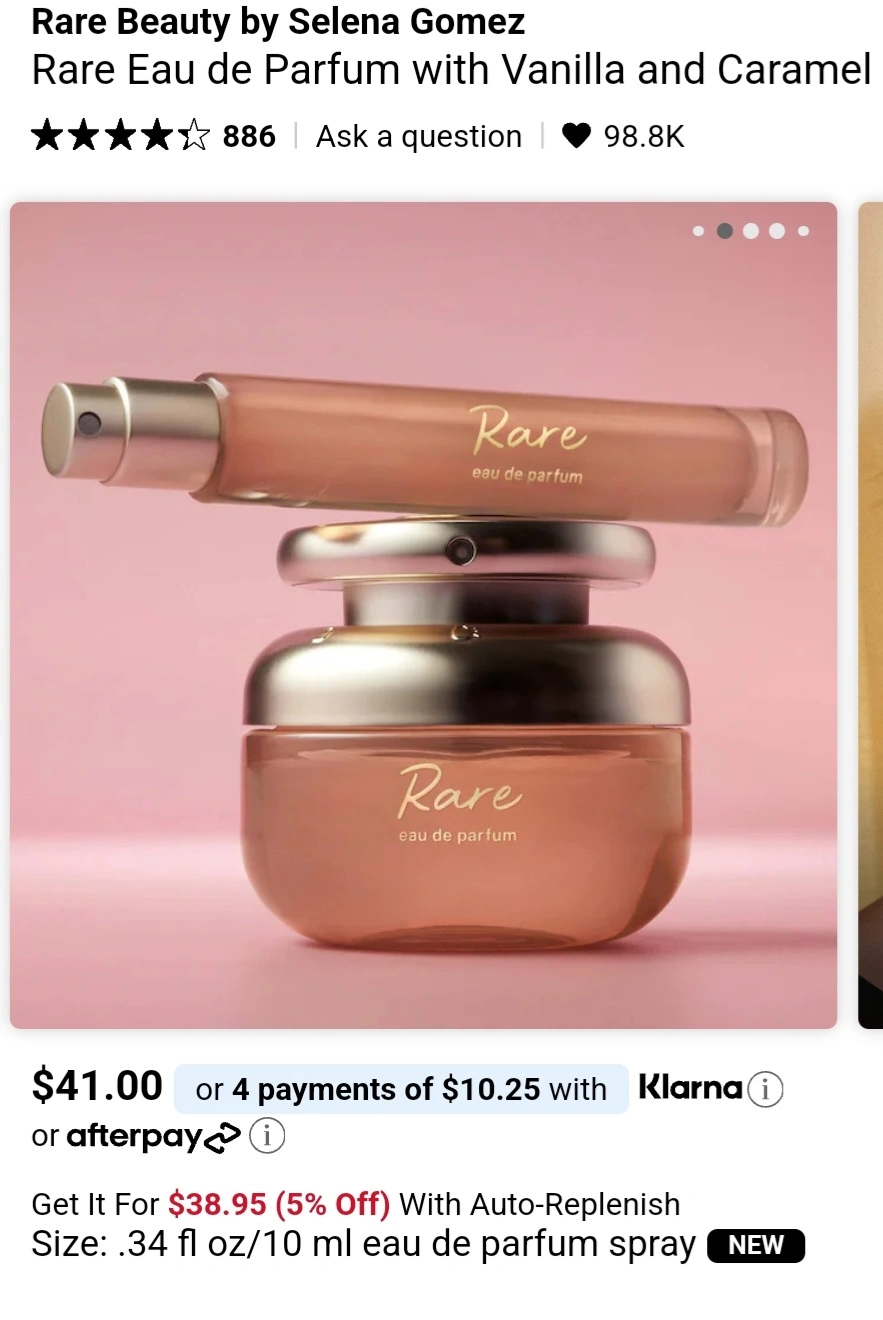Click the 5% Off Auto-Replenish offer
Viewport: 883px width, 1320px height.
tap(356, 1204)
